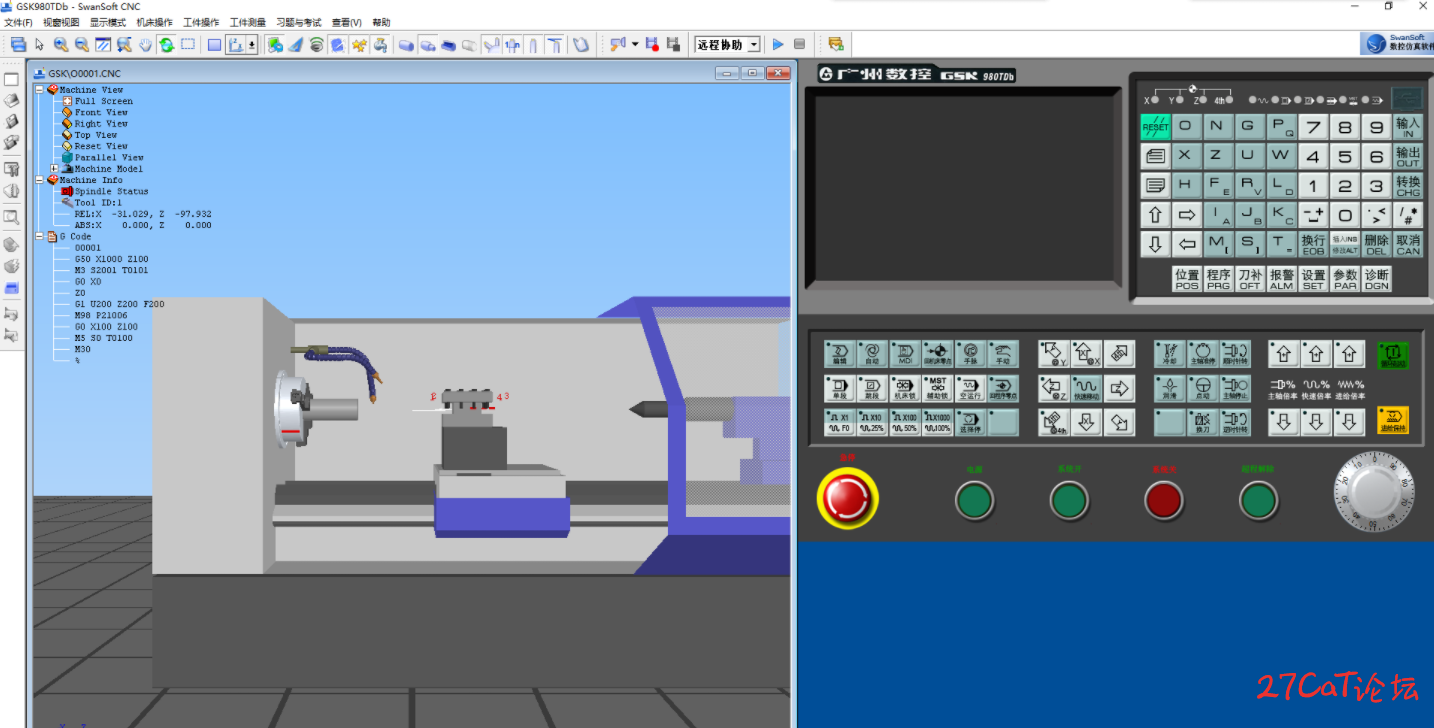
Task: Expand the Machine Model tree node
Action: [55, 168]
